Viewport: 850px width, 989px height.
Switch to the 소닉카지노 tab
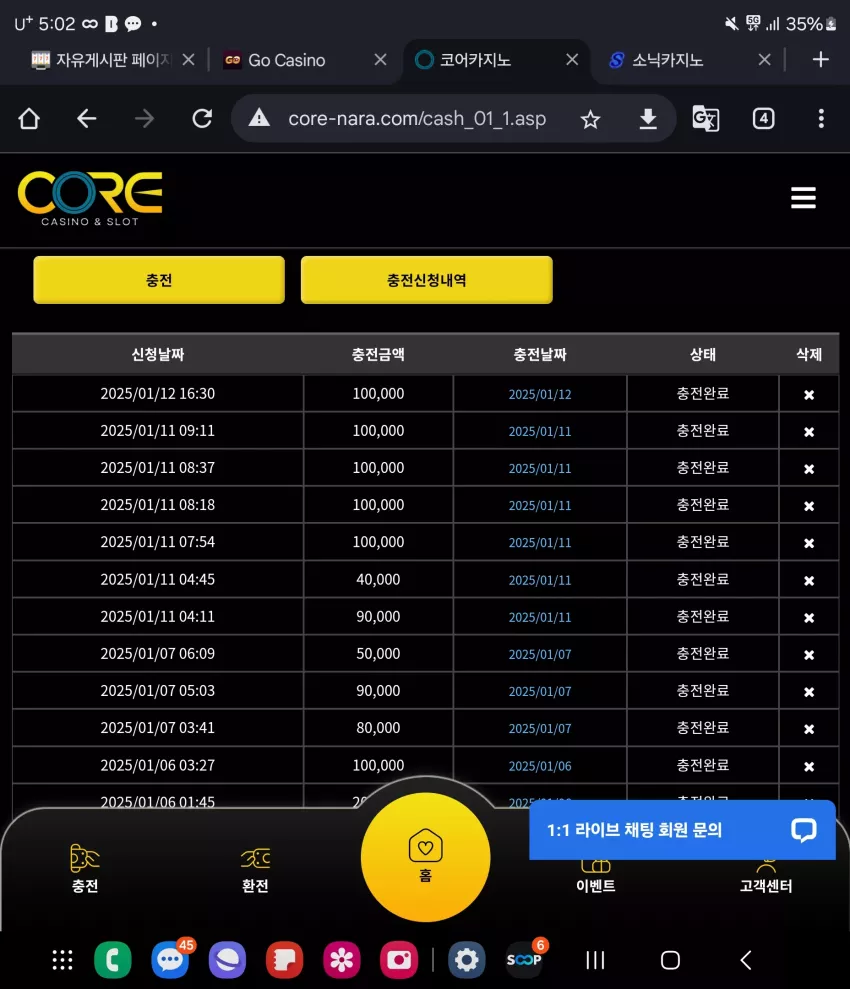click(x=656, y=61)
